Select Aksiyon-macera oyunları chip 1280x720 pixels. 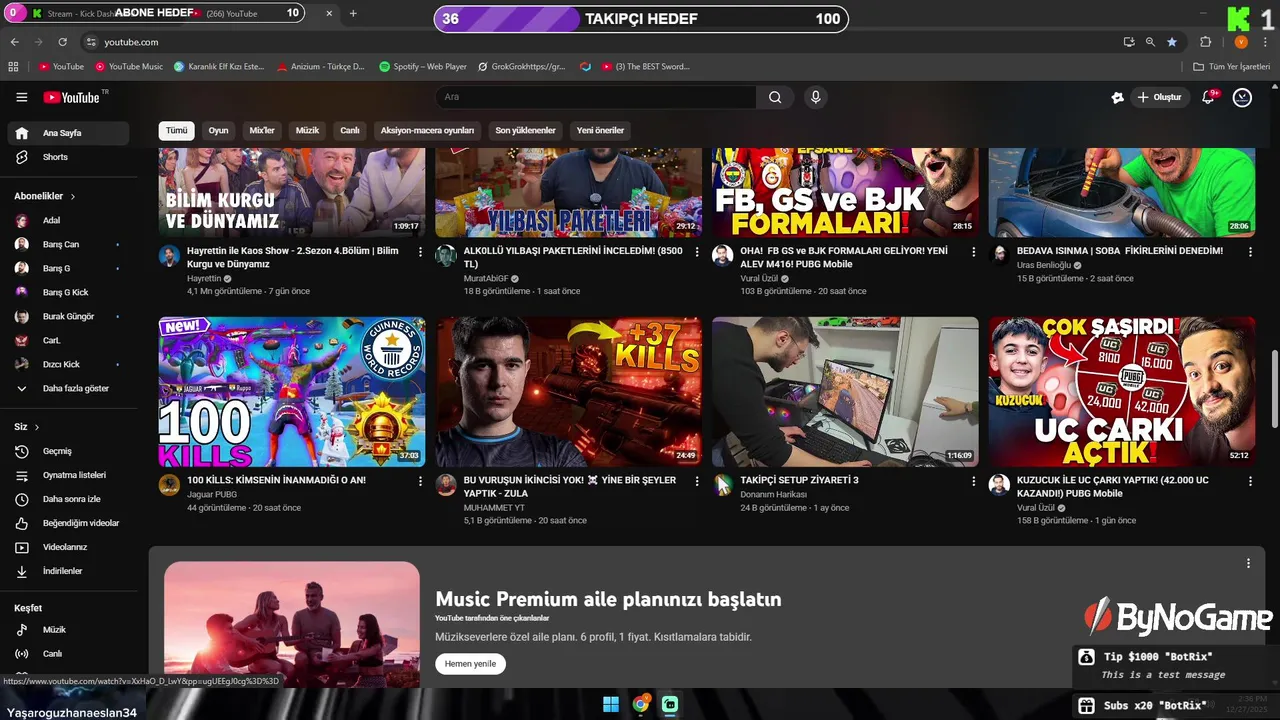[x=427, y=130]
